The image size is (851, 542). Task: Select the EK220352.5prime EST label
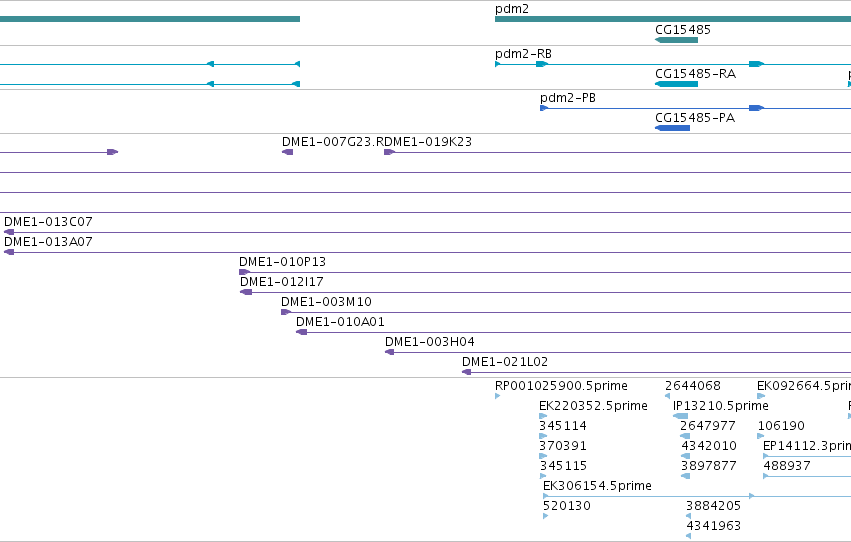(x=593, y=406)
